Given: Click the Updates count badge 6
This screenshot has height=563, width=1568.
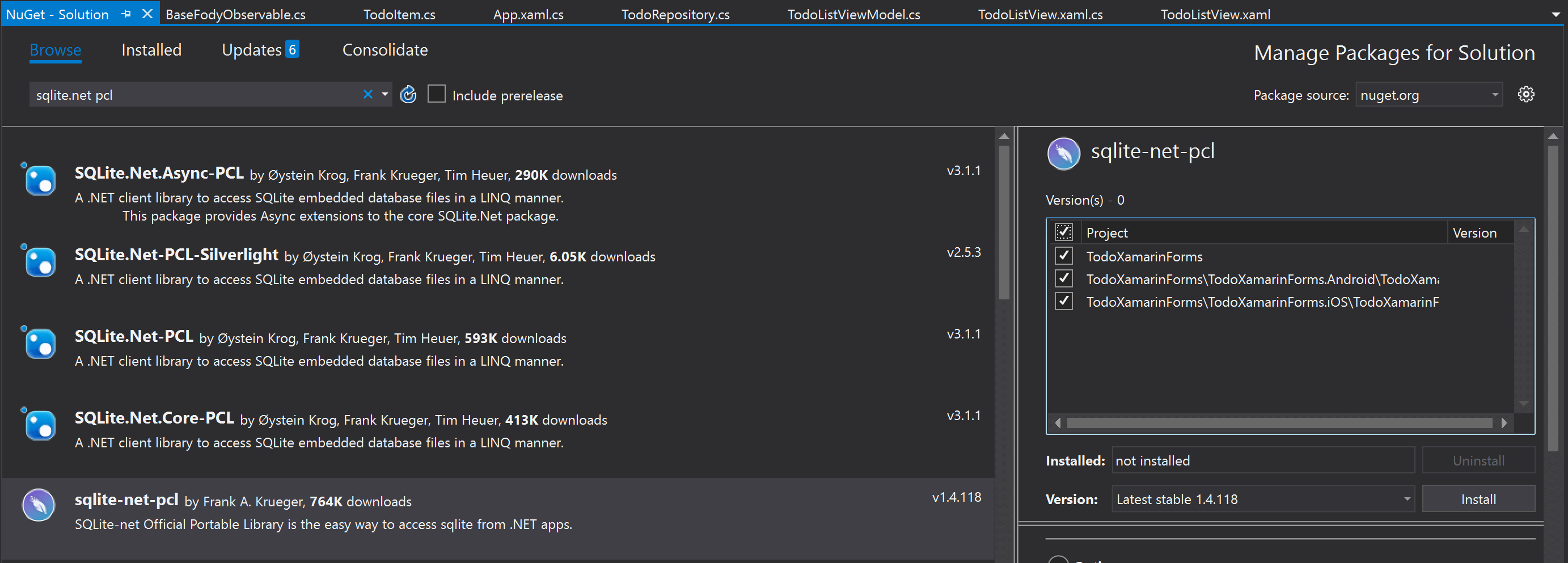Looking at the screenshot, I should click(x=292, y=49).
